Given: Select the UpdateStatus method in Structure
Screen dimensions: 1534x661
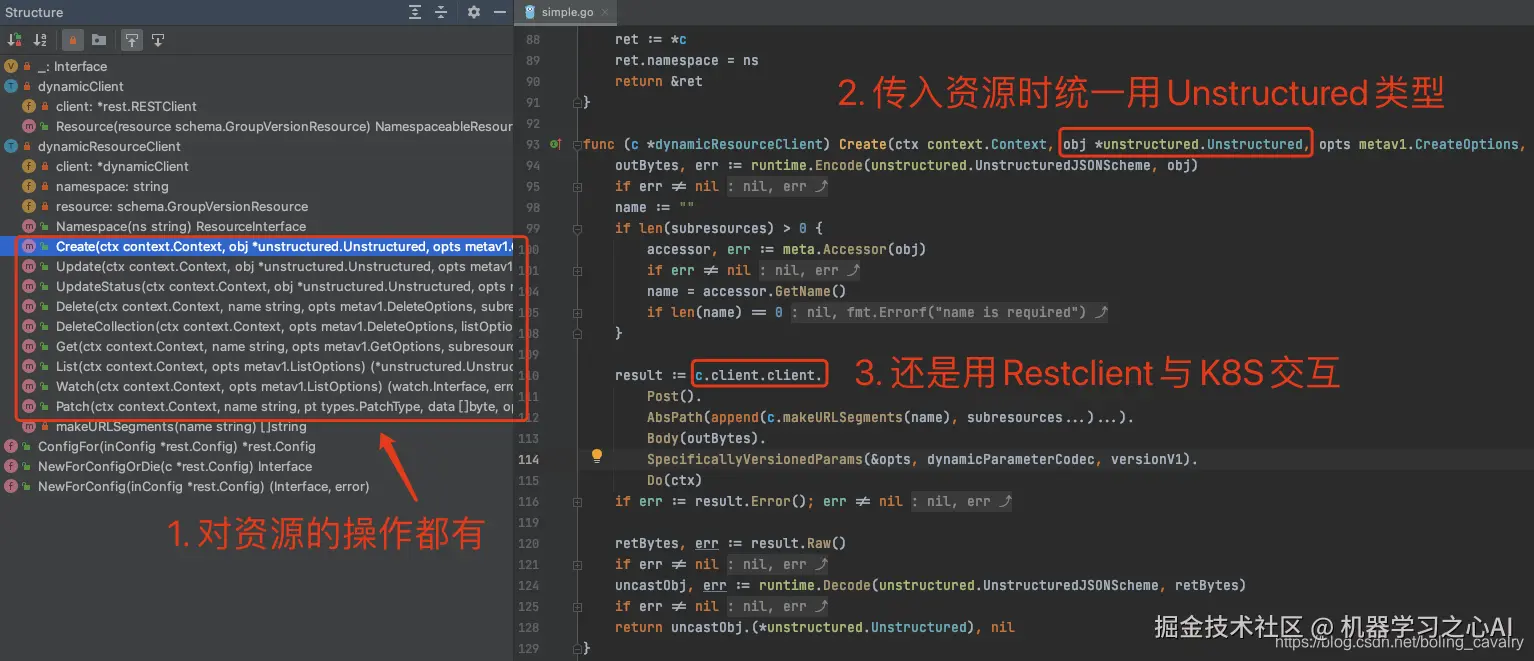Looking at the screenshot, I should (x=256, y=286).
